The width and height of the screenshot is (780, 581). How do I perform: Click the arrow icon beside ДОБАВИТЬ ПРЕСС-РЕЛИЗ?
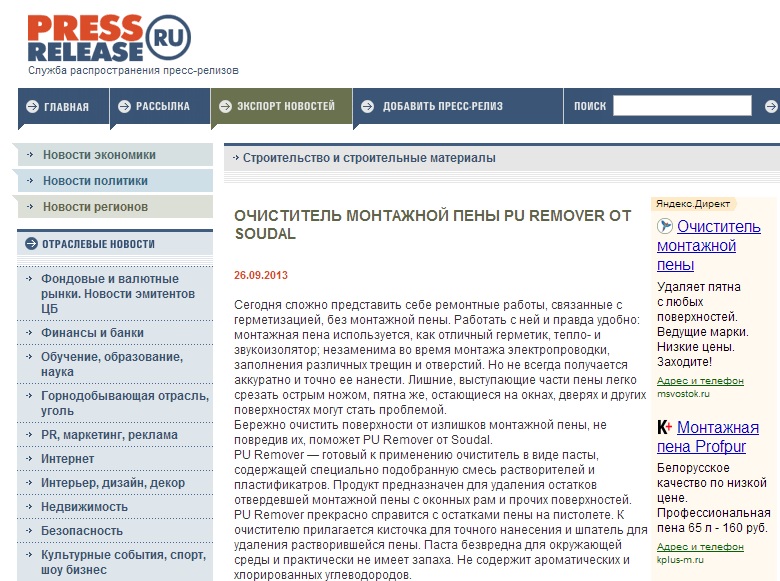[368, 106]
